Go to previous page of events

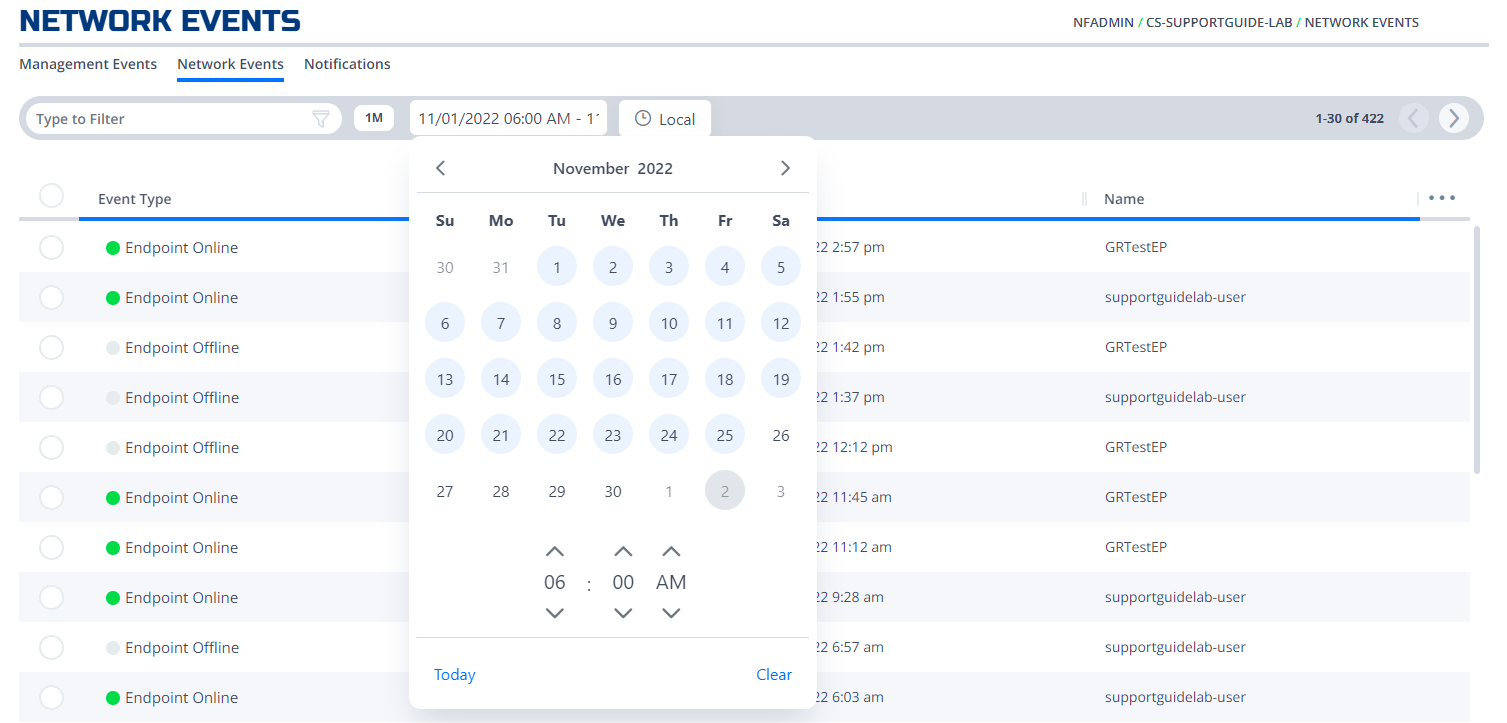pyautogui.click(x=1413, y=118)
